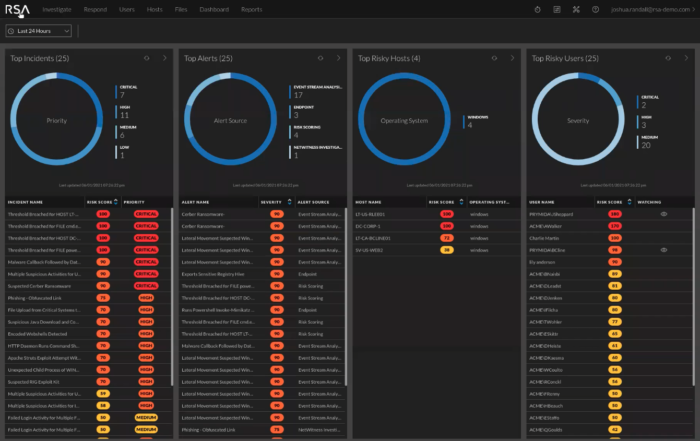Click risk score 170 badge in users

(615, 226)
